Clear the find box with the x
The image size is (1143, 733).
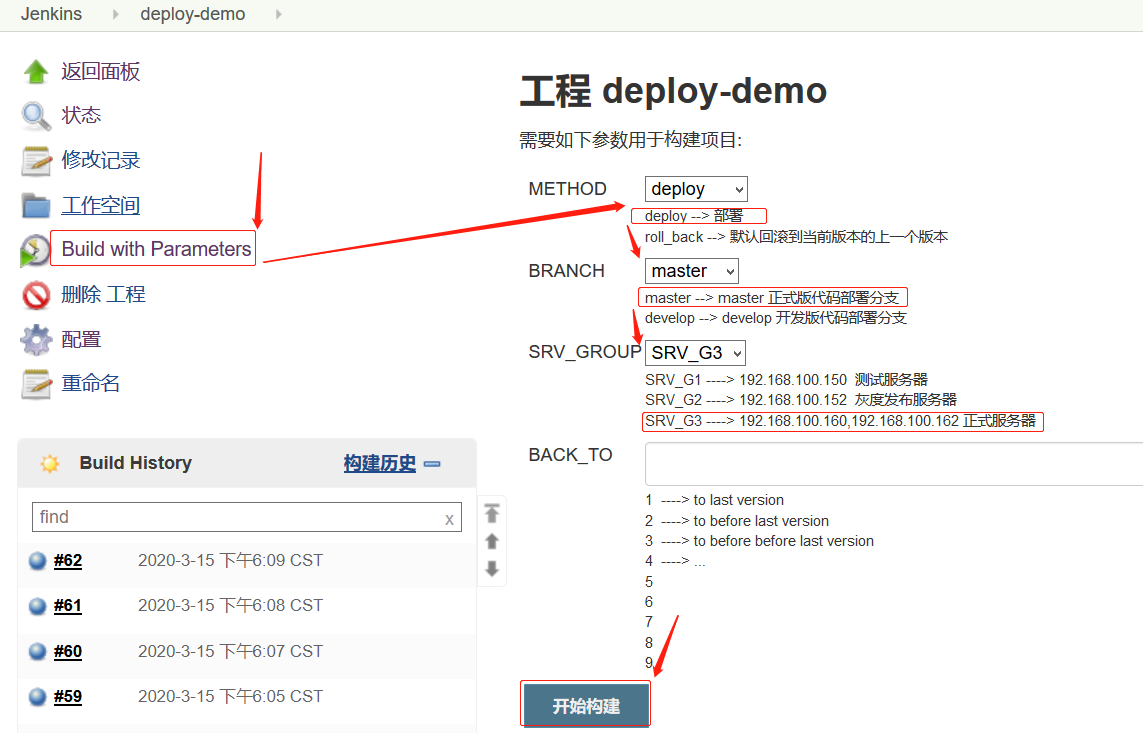point(449,519)
